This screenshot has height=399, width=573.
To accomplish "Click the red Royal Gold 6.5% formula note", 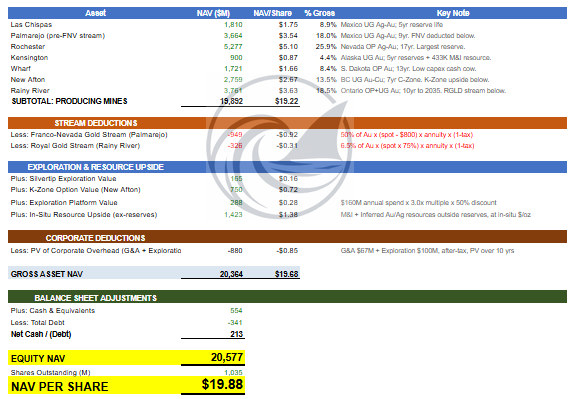I will pyautogui.click(x=407, y=145).
